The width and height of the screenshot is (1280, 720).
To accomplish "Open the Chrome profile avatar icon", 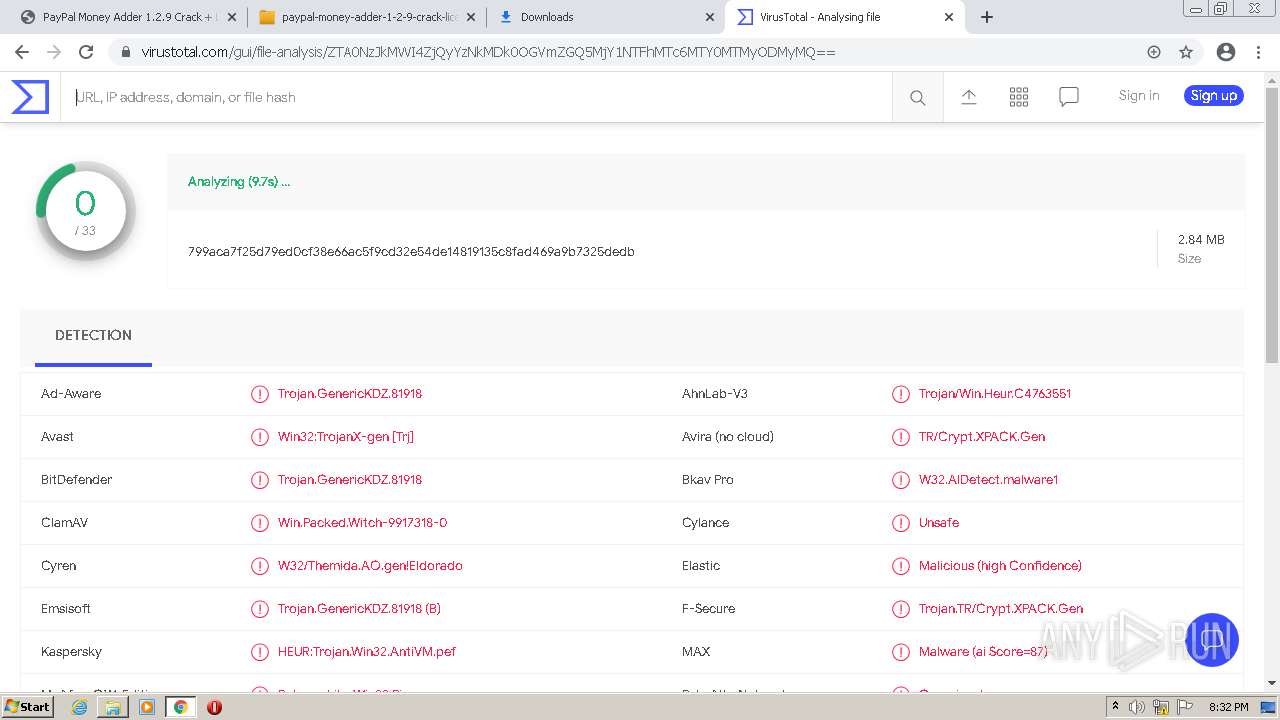I will pos(1226,52).
